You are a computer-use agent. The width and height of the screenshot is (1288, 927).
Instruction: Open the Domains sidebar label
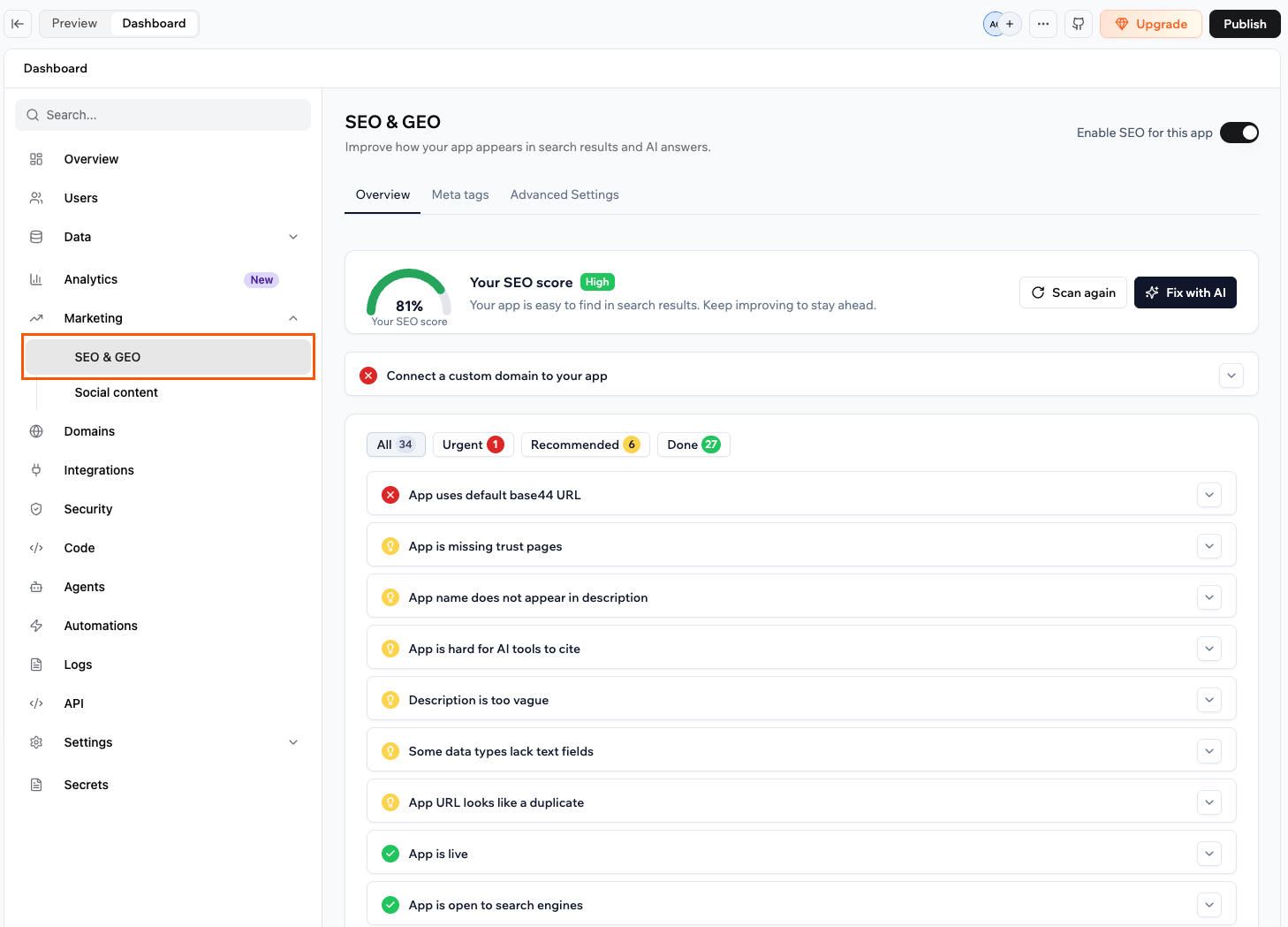[89, 431]
